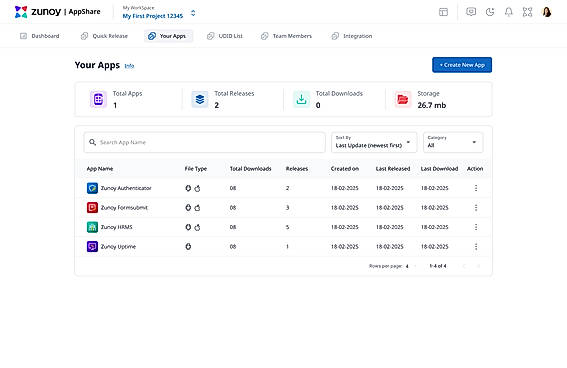The width and height of the screenshot is (567, 368).
Task: Click the Created on column header
Action: (x=345, y=169)
